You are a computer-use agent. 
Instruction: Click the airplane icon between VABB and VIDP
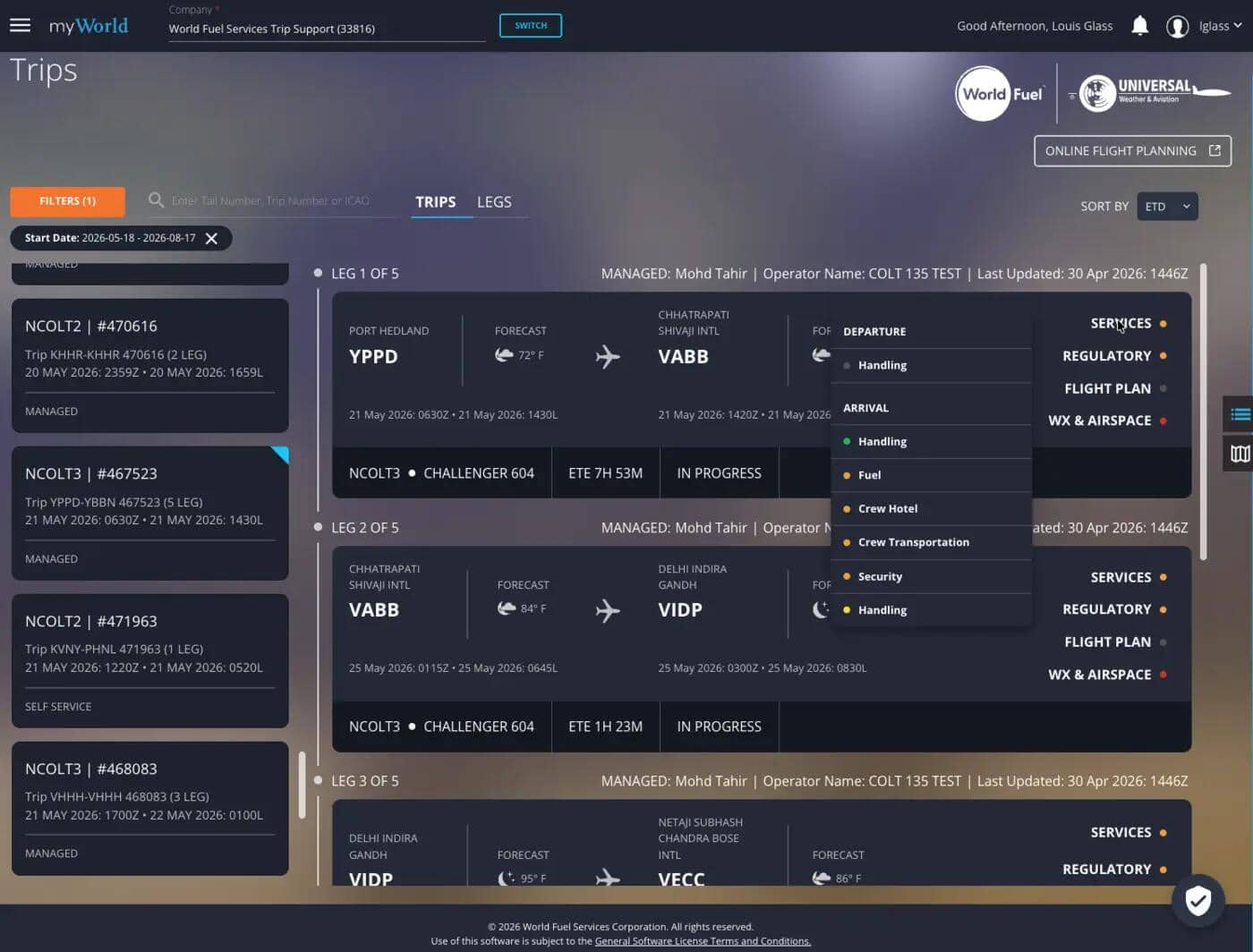[x=608, y=610]
